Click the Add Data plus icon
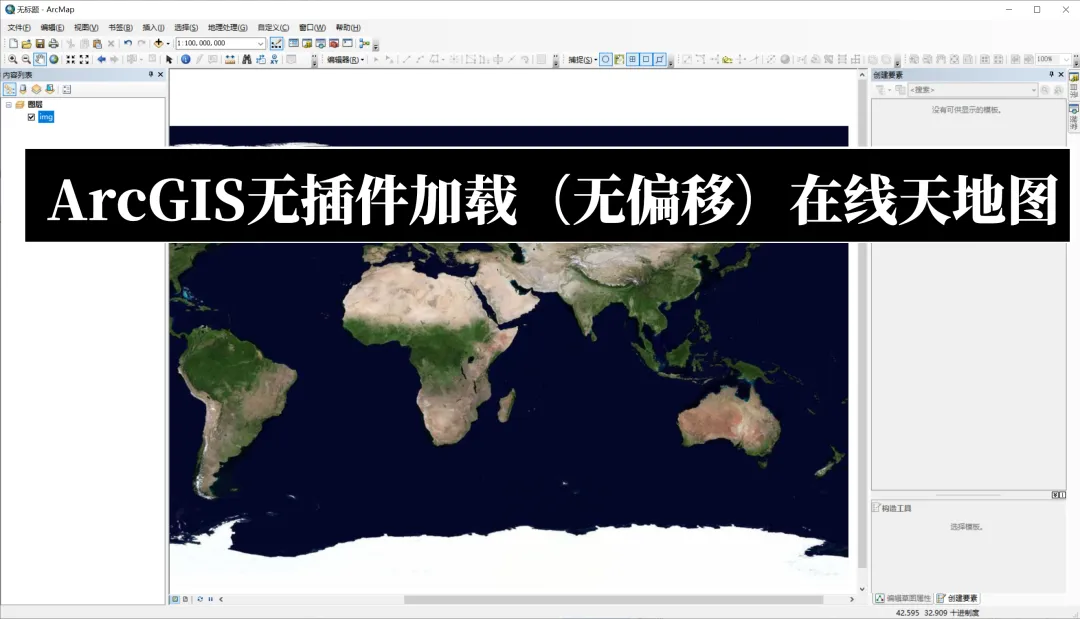The height and width of the screenshot is (619, 1080). coord(158,43)
